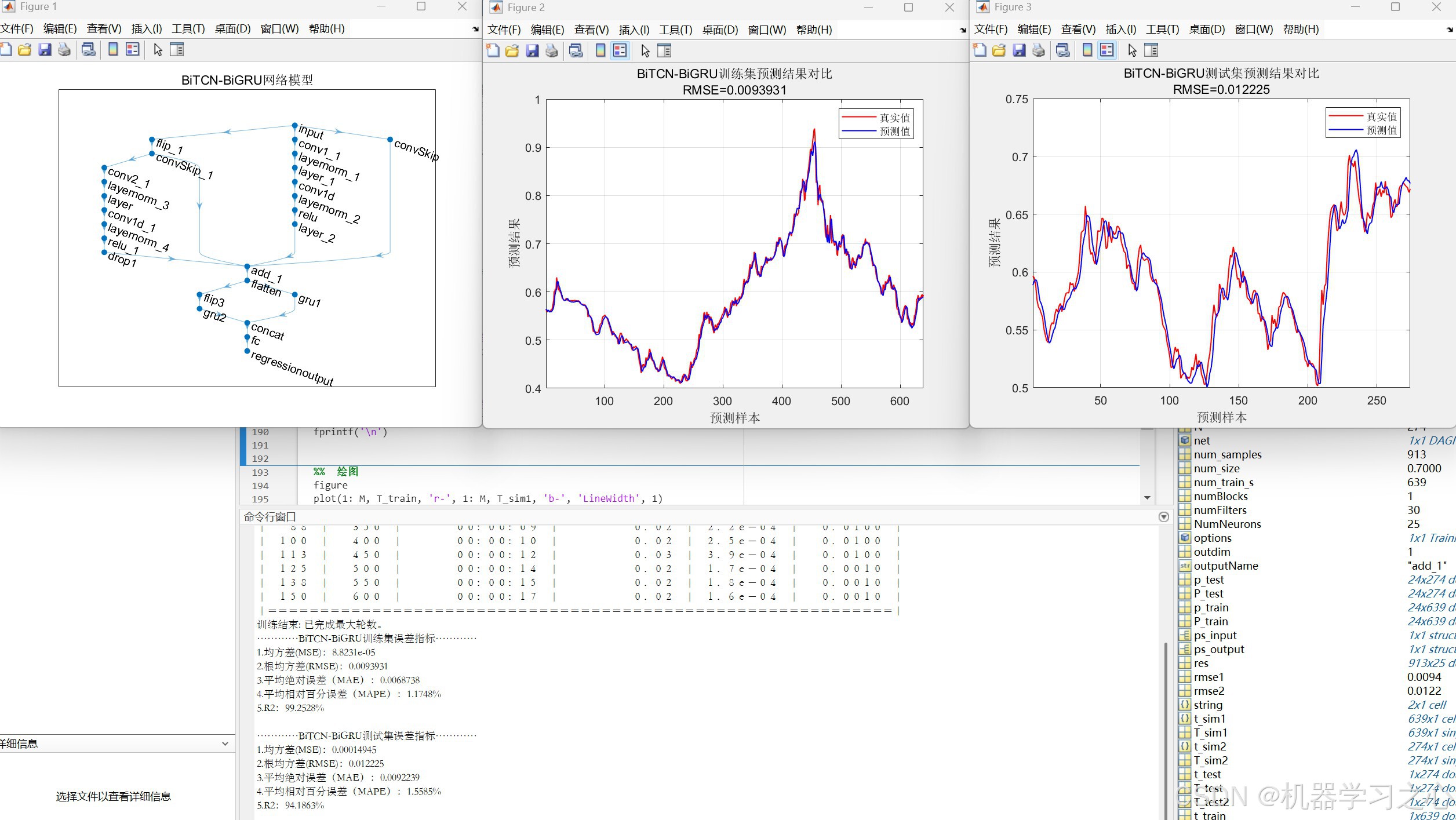The height and width of the screenshot is (820, 1456).
Task: Create new figure icon in Figure 2
Action: 493,51
